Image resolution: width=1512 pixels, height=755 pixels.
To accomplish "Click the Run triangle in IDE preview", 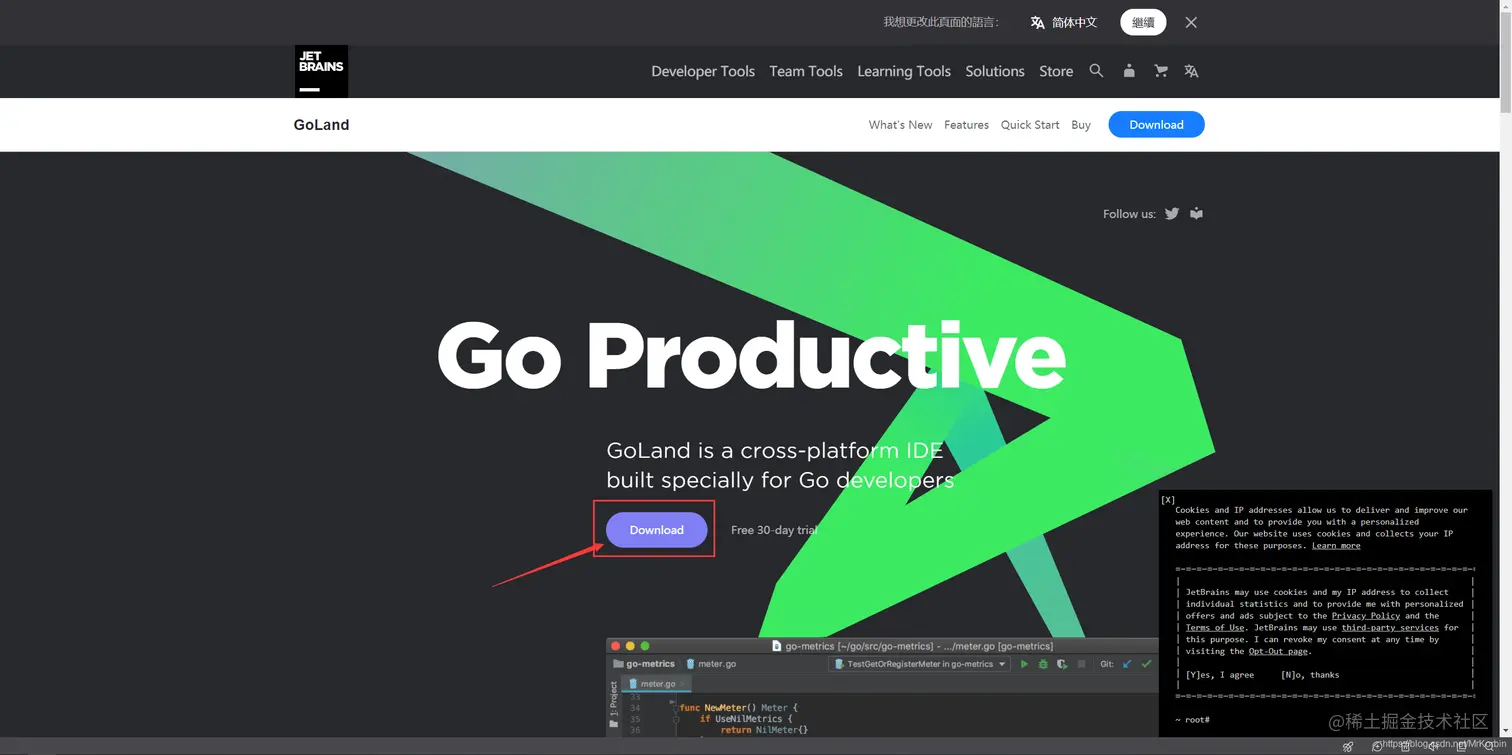I will coord(1024,664).
